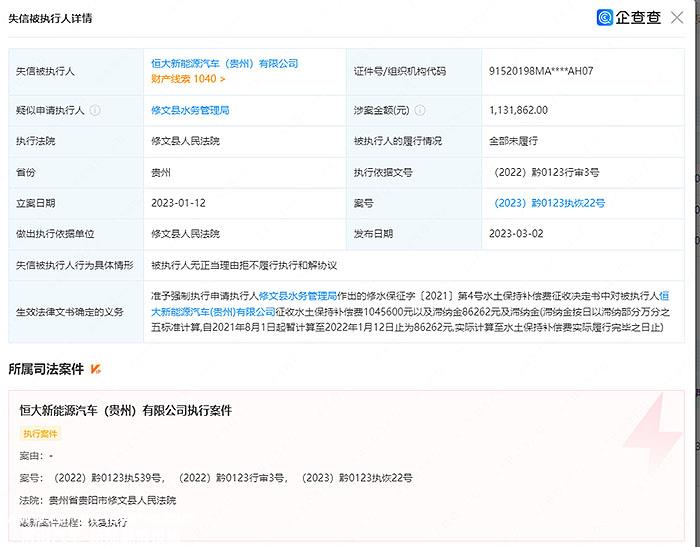Click the 失信被执行人详情 dialog title
700x547 pixels.
coord(50,18)
